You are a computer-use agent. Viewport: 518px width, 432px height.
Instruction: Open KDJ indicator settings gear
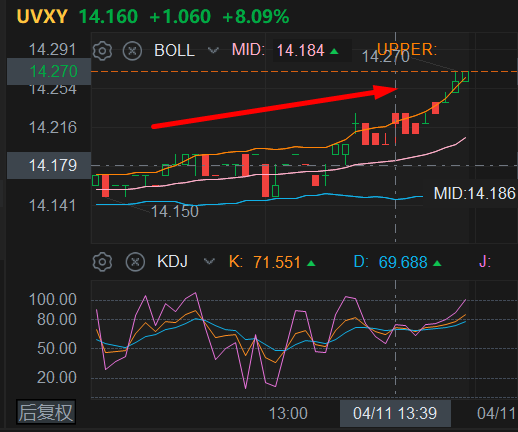(102, 262)
